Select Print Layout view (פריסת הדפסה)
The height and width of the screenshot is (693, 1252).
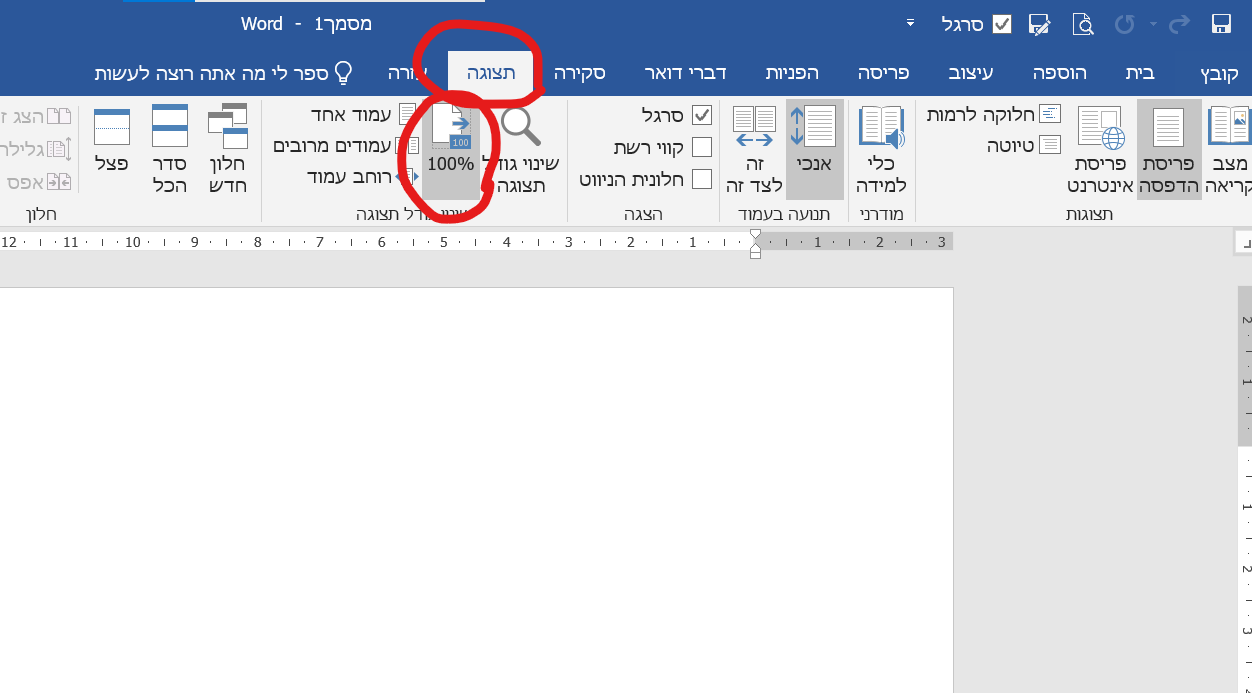click(1169, 145)
